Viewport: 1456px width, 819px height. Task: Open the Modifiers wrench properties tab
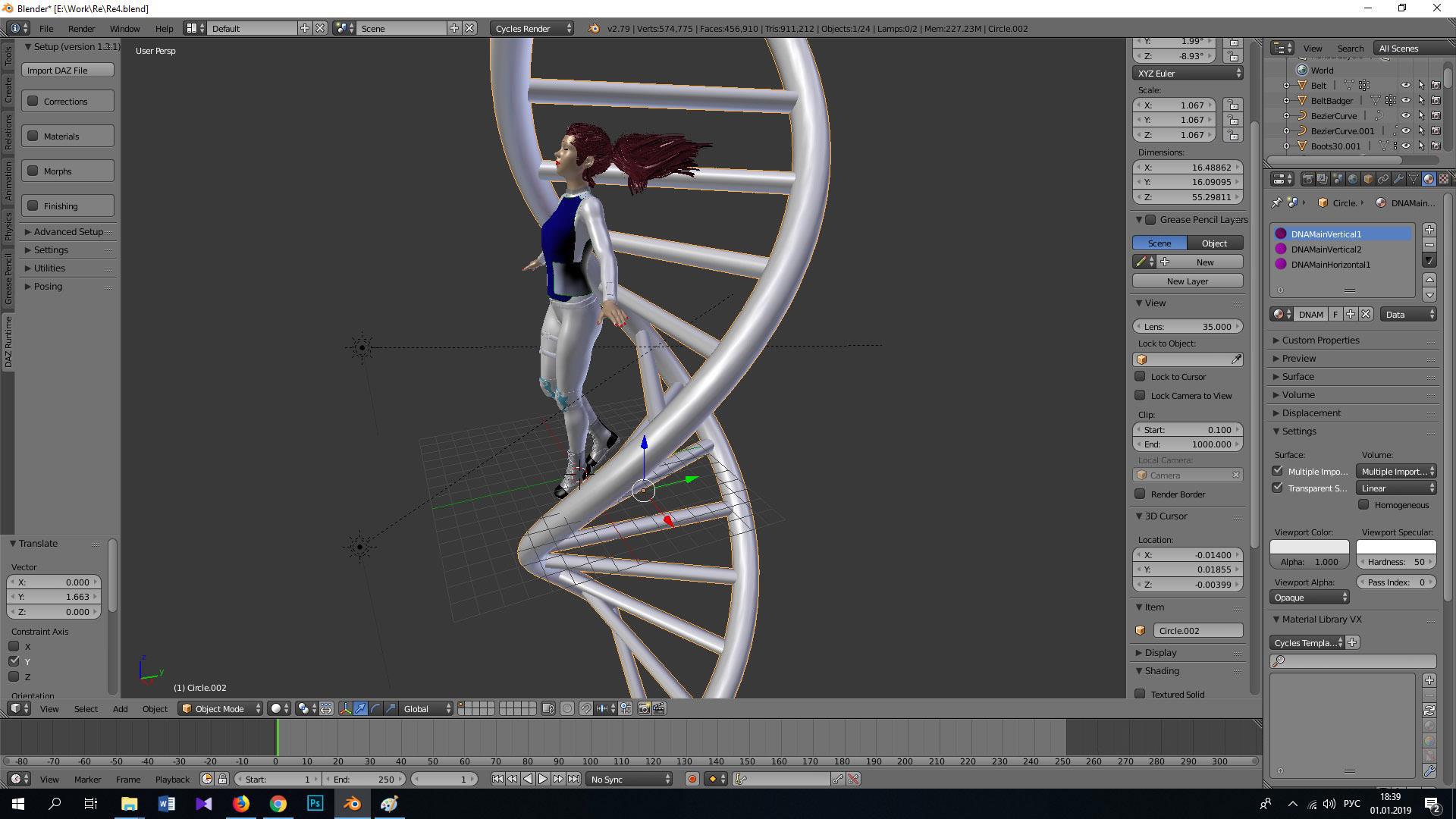click(x=1398, y=180)
